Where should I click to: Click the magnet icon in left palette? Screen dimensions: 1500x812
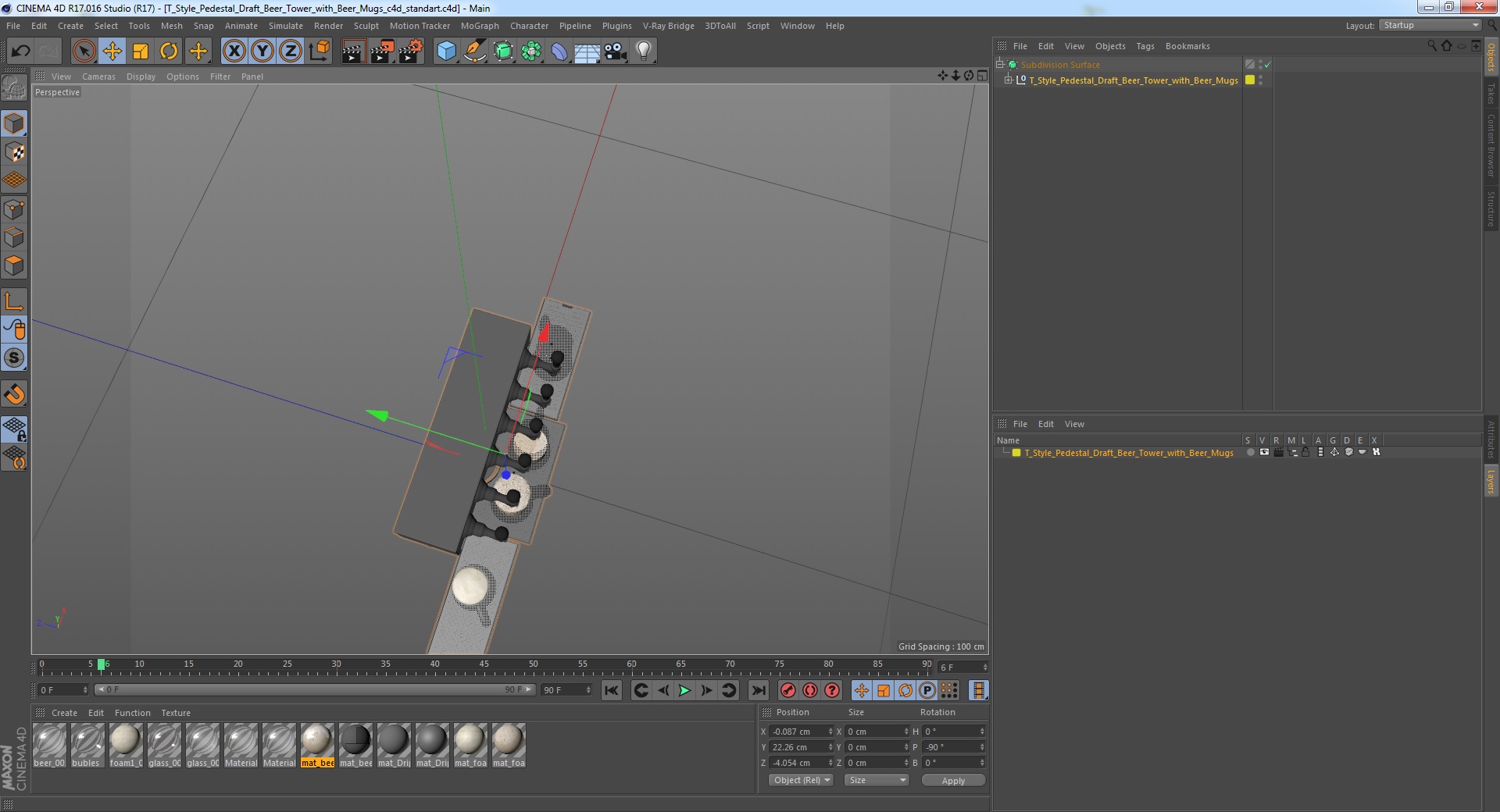14,394
